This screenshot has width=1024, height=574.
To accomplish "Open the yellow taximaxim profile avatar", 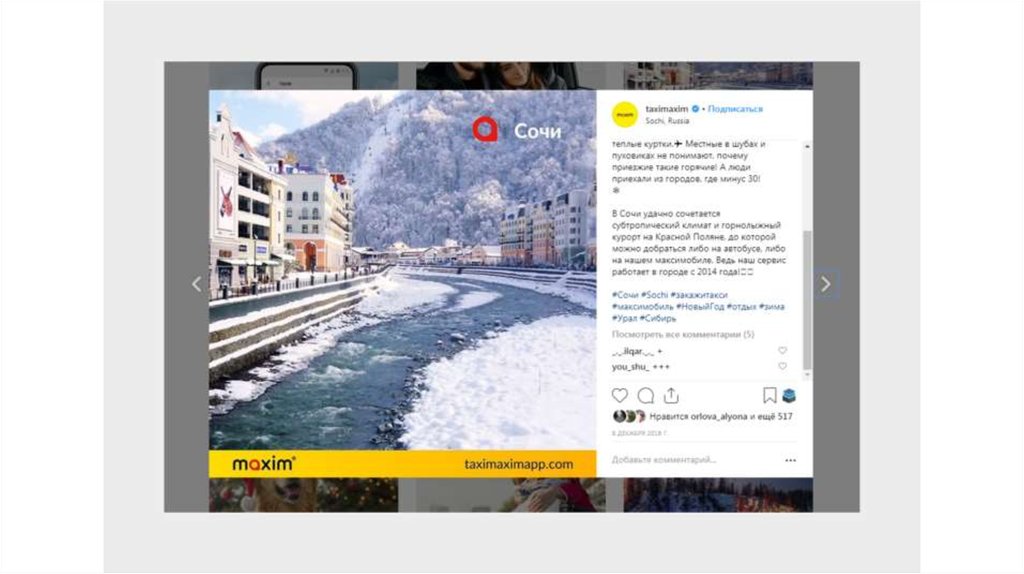I will 625,114.
